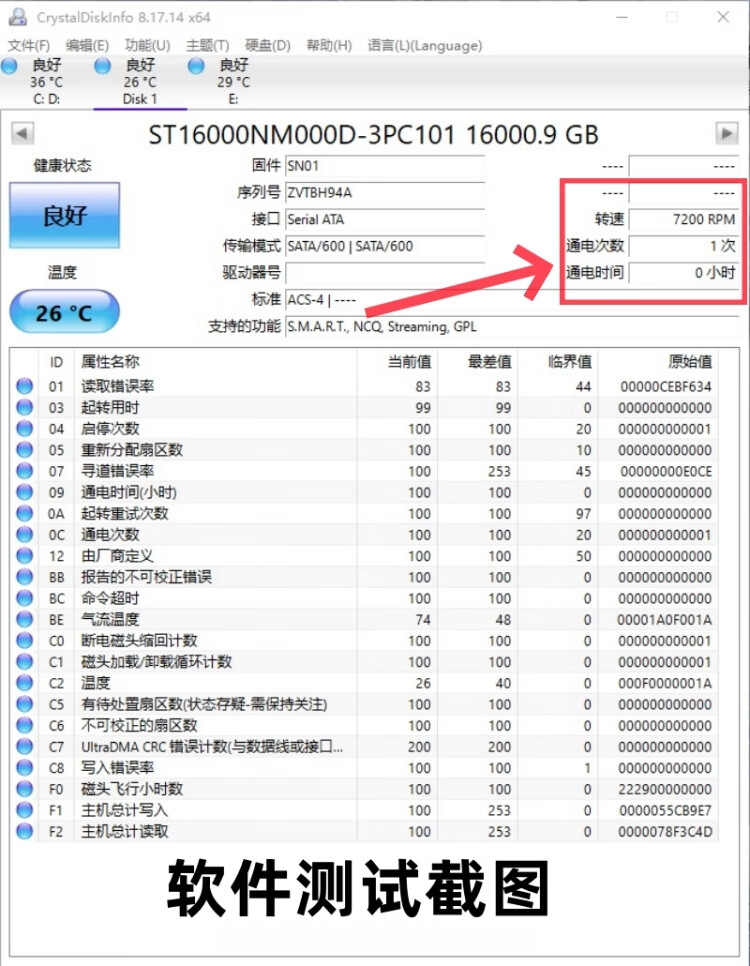
Task: Click status icon of 主机总计读取 row
Action: pos(25,831)
